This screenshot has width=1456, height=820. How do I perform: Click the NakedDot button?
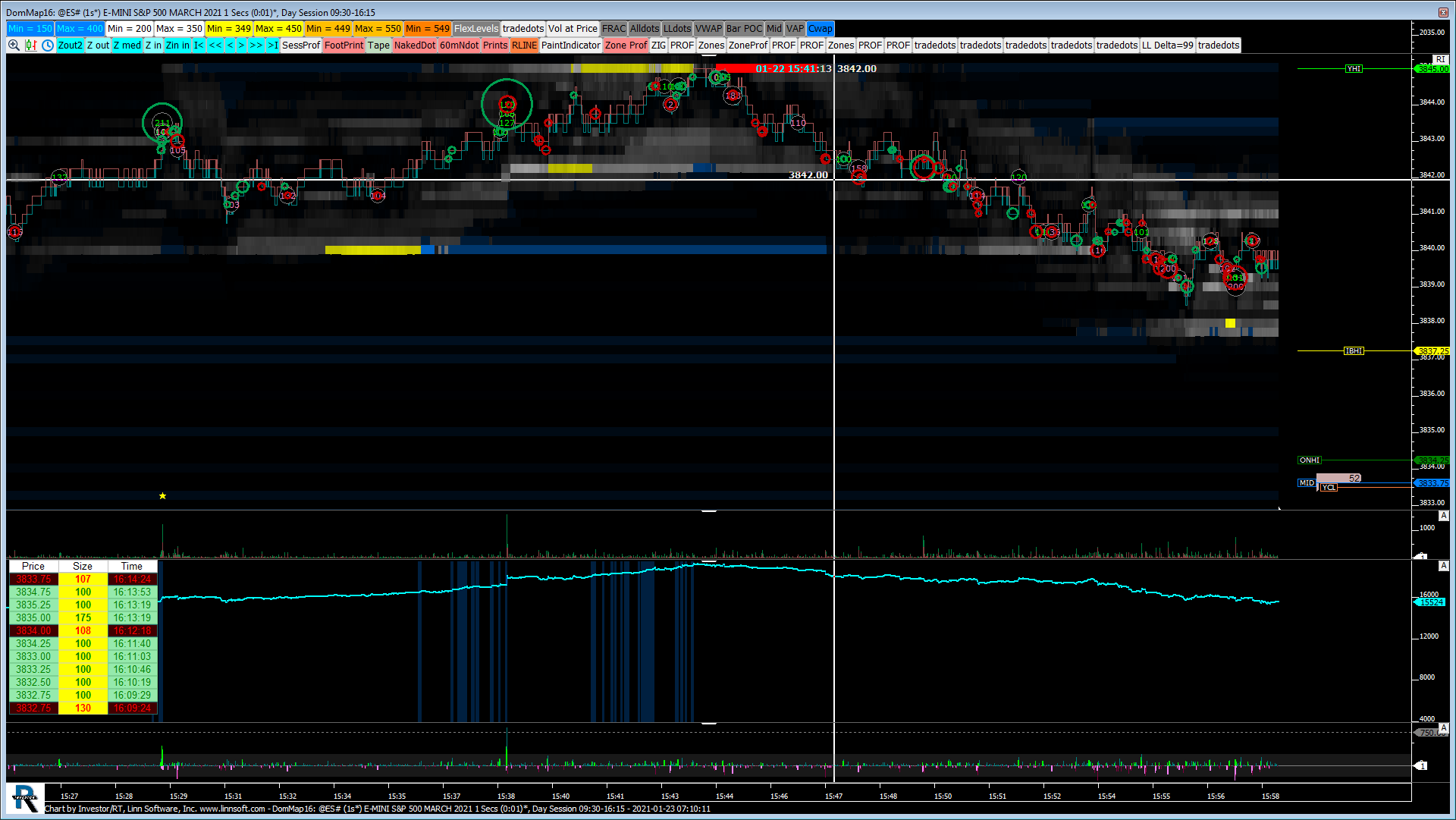[x=415, y=46]
